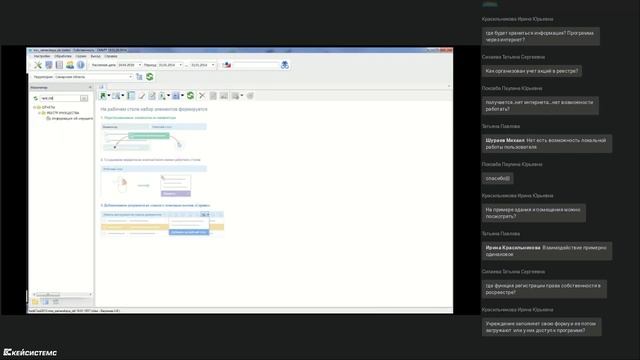Open the users group icon
Viewport: 640px width, 360px height.
[70, 65]
